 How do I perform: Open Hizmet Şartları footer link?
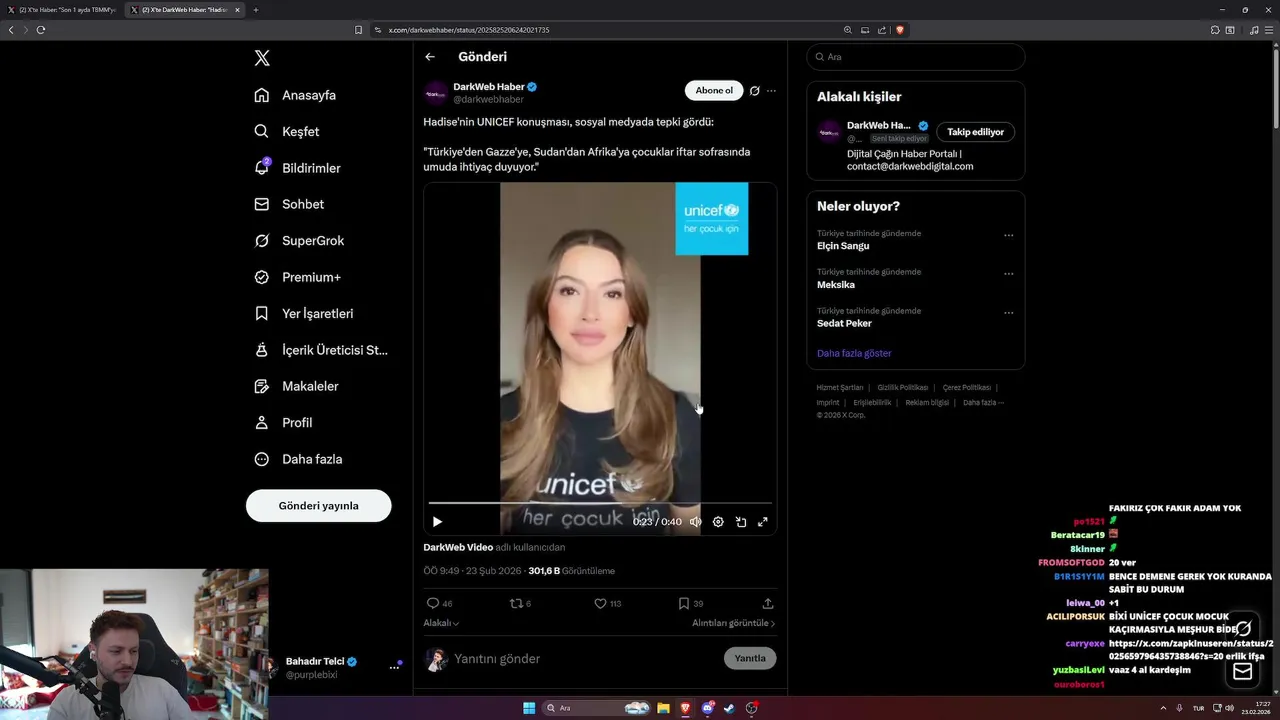(839, 387)
